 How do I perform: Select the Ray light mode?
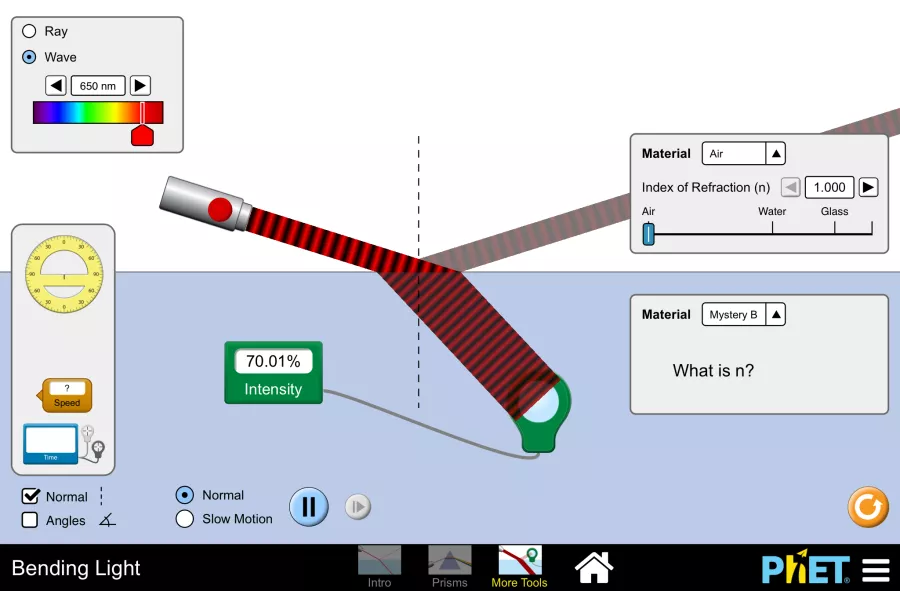(x=29, y=31)
